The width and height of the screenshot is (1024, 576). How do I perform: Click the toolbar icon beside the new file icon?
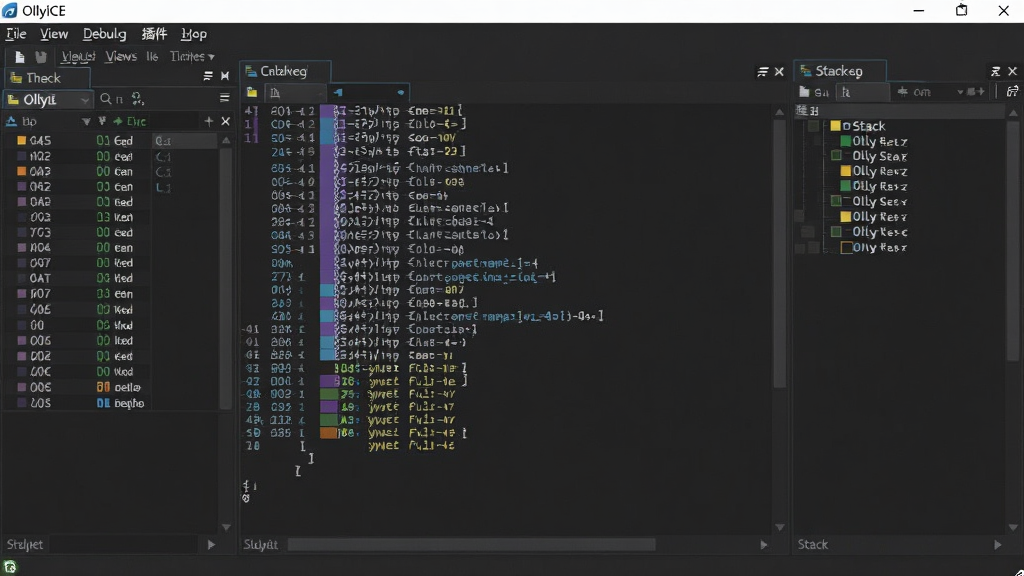pos(40,57)
